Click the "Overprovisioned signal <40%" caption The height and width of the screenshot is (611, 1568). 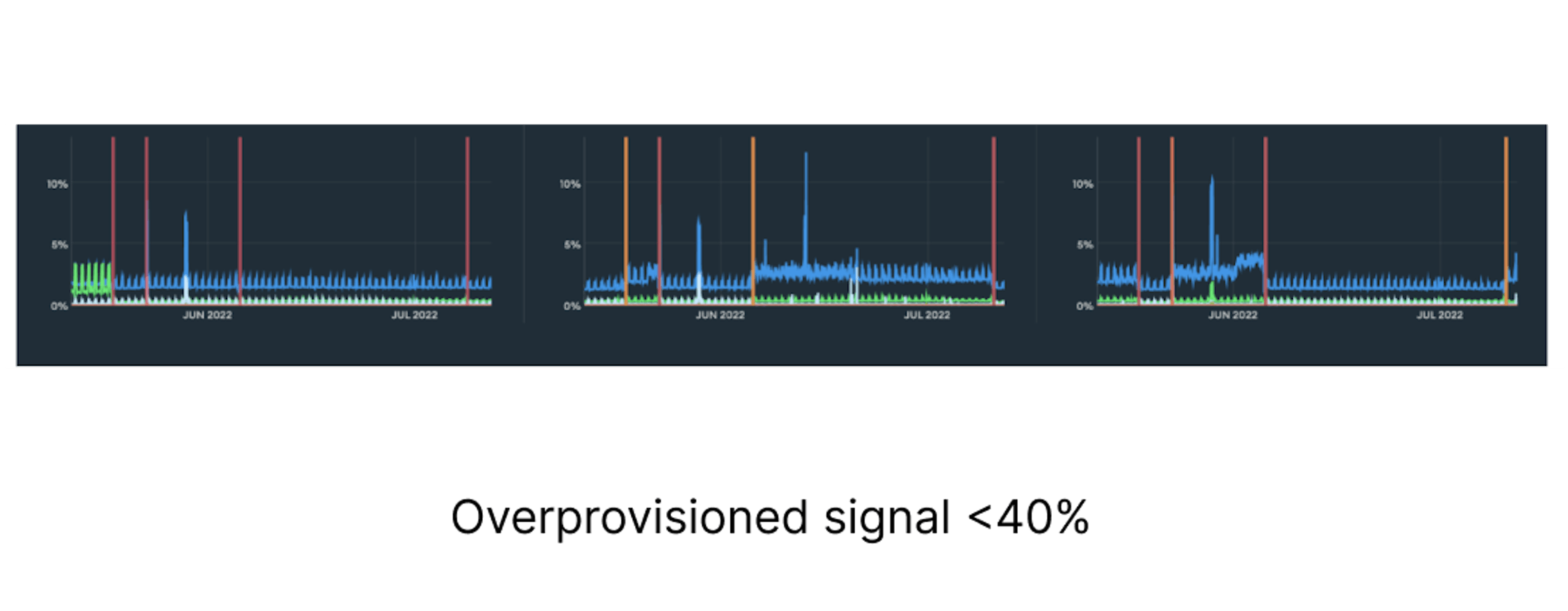pos(770,518)
